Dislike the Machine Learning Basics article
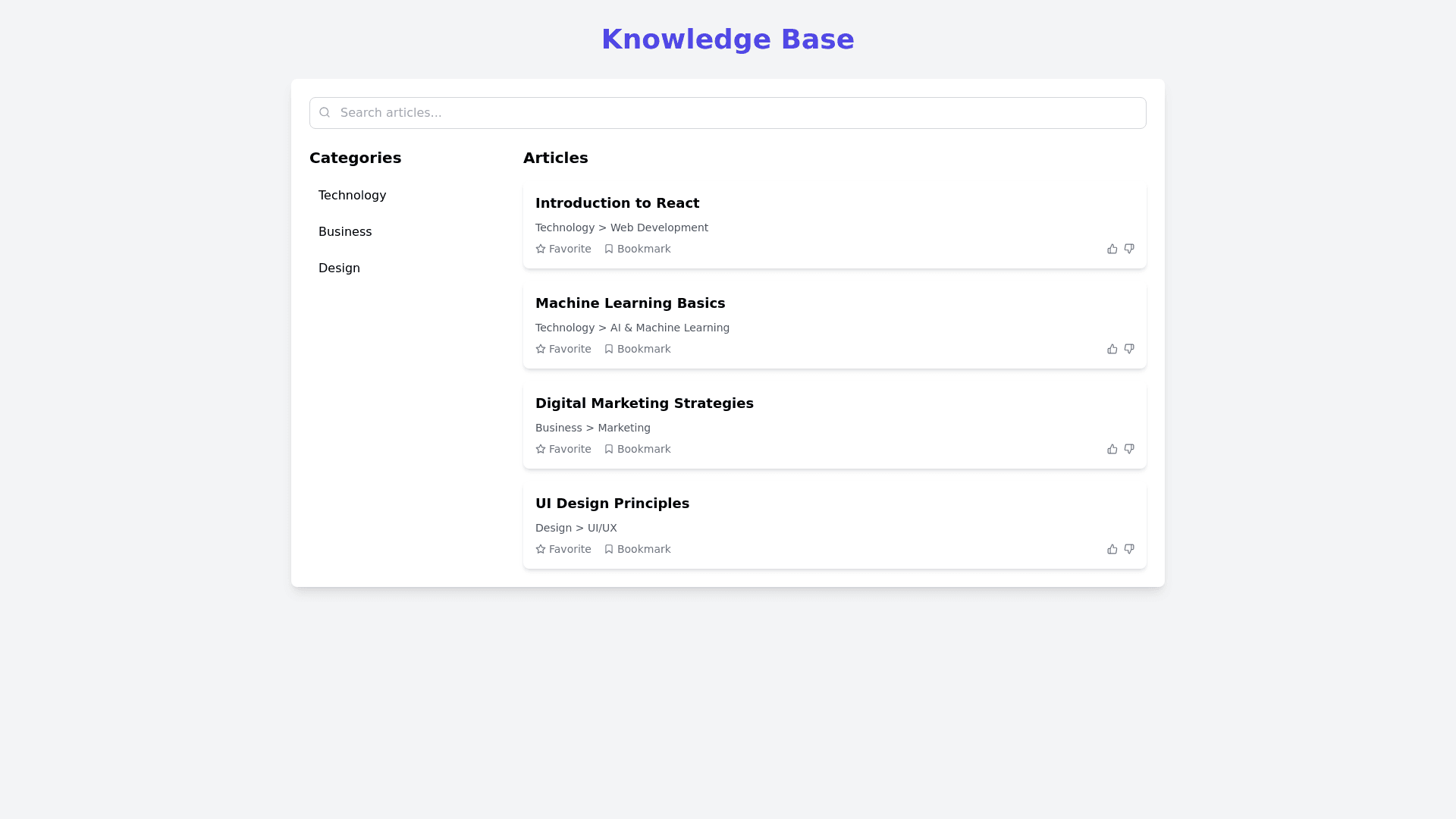This screenshot has height=819, width=1456. click(x=1129, y=349)
